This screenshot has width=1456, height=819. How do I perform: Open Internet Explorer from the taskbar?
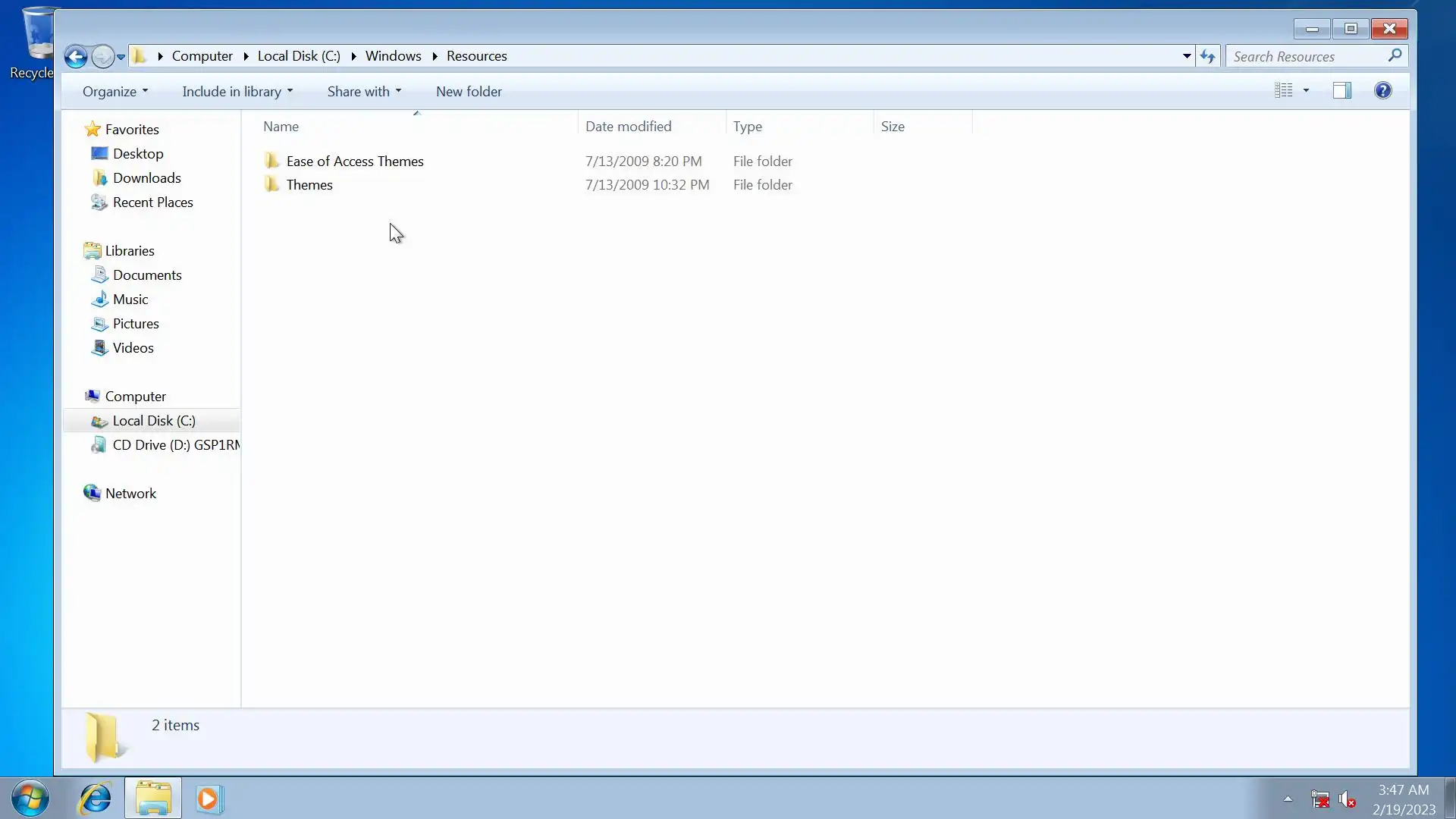(x=96, y=799)
